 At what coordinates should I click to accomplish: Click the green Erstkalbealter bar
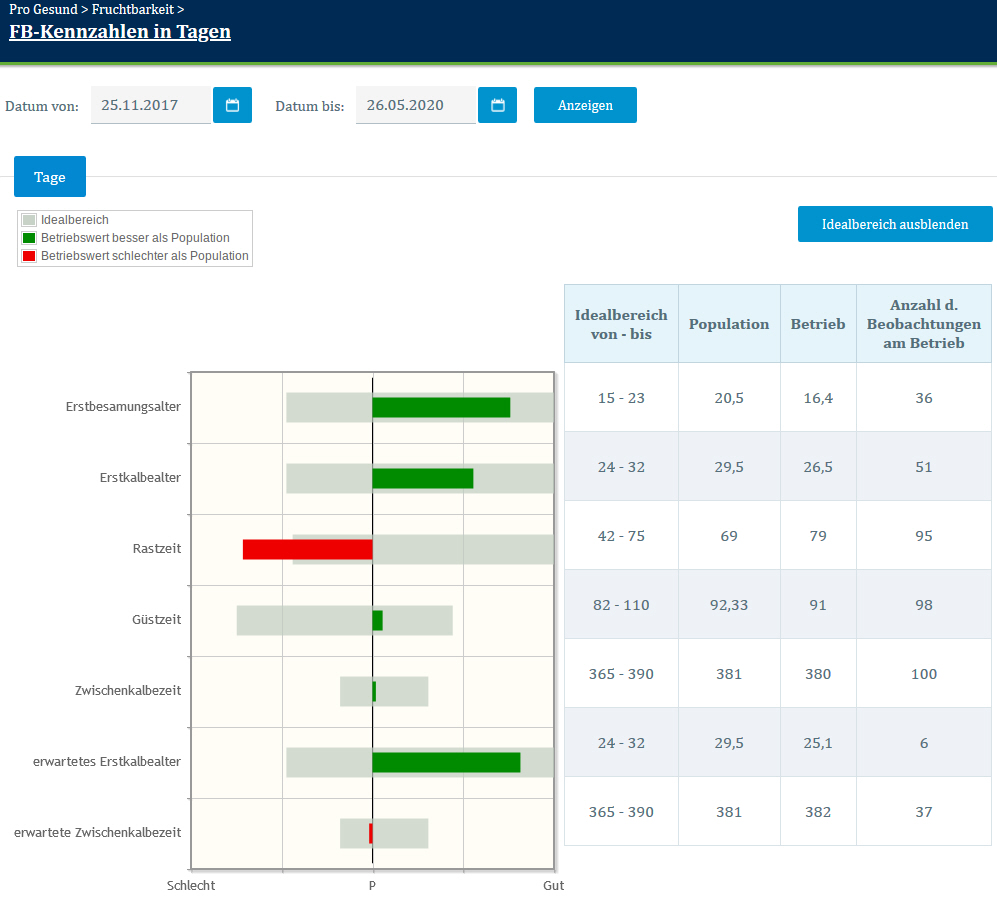[422, 478]
